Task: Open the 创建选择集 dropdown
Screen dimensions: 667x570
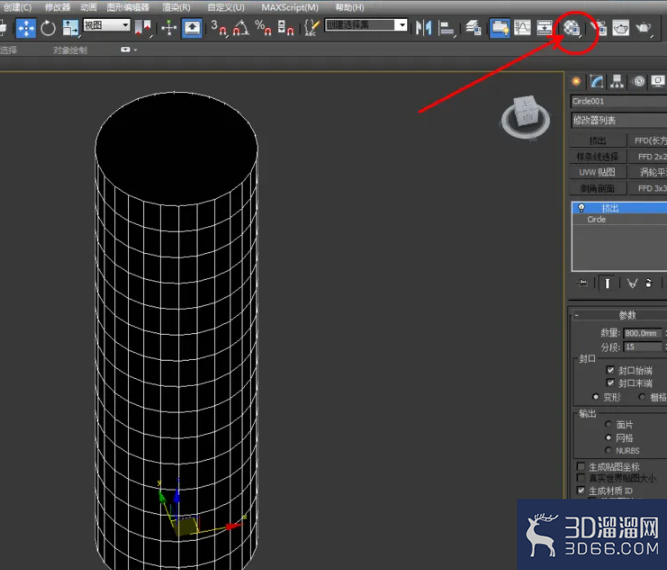Action: (x=366, y=25)
